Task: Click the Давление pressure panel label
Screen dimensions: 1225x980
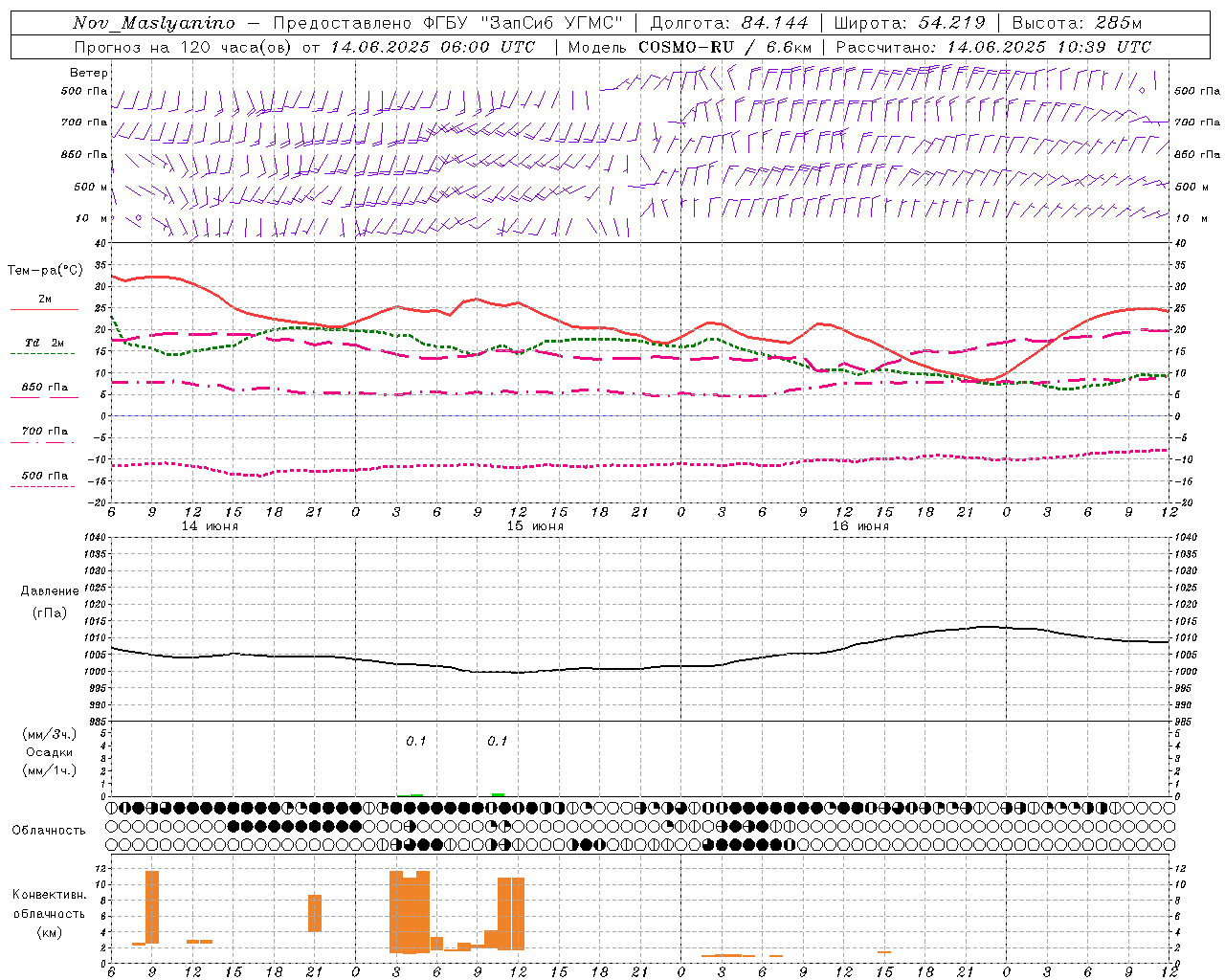Action: click(x=50, y=591)
